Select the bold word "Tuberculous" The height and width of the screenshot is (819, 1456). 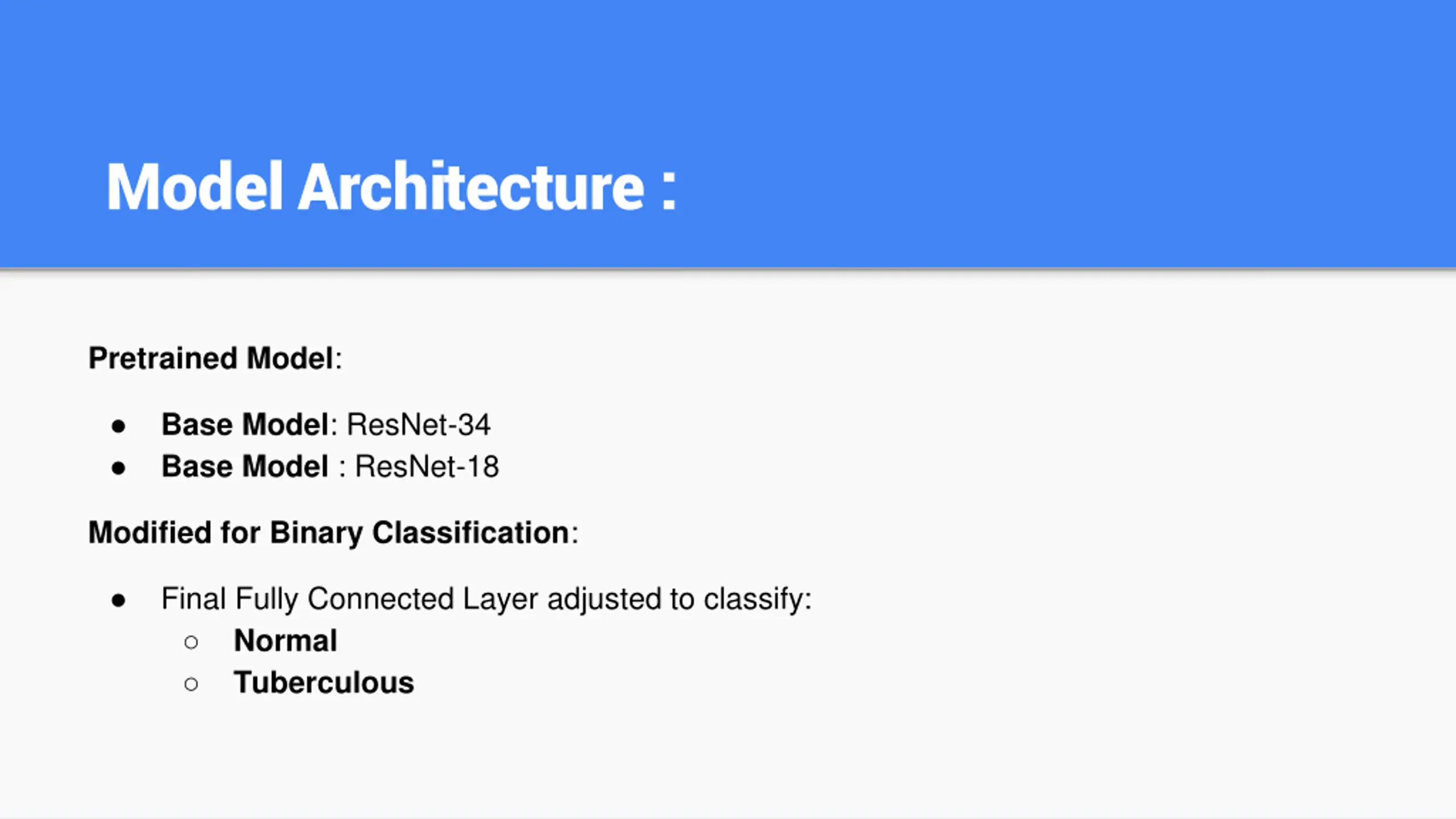(324, 683)
